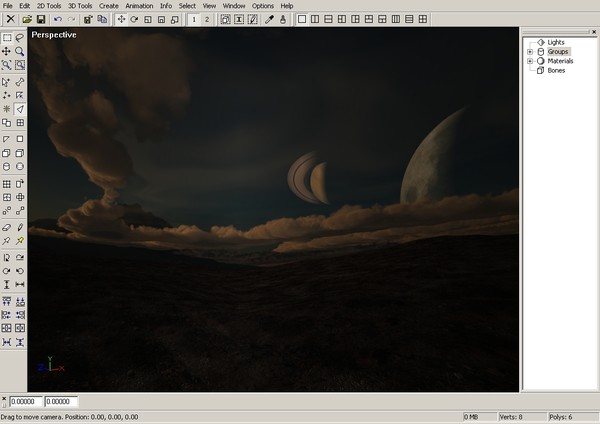
Task: Click the first 0.00000 coordinate field
Action: [26, 401]
